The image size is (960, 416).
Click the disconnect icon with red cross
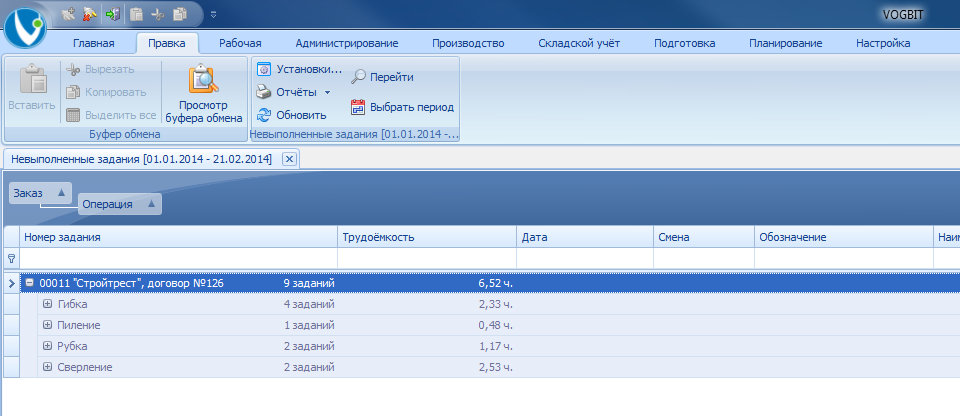point(89,13)
